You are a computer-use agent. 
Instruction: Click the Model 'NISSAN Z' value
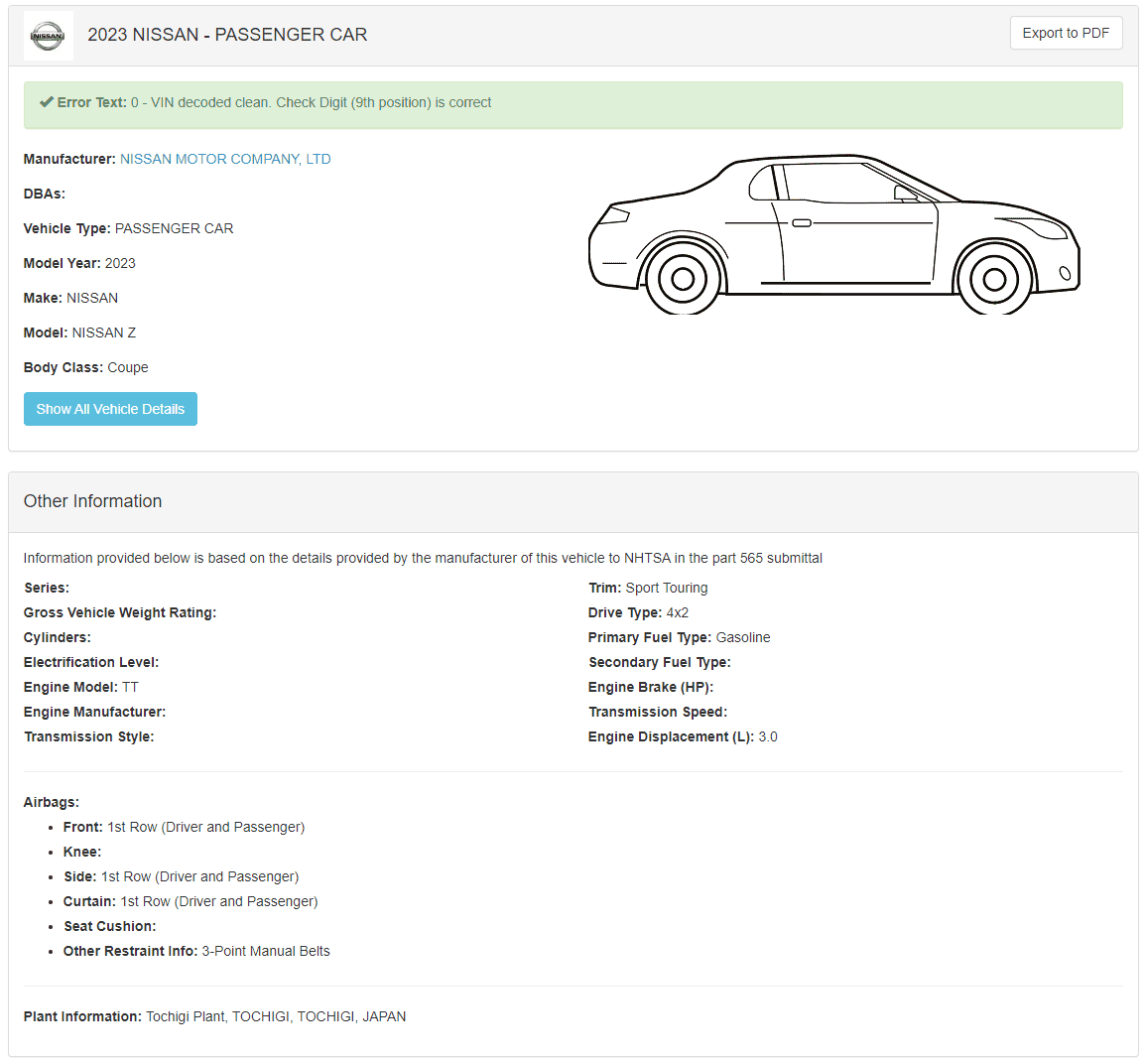(104, 333)
